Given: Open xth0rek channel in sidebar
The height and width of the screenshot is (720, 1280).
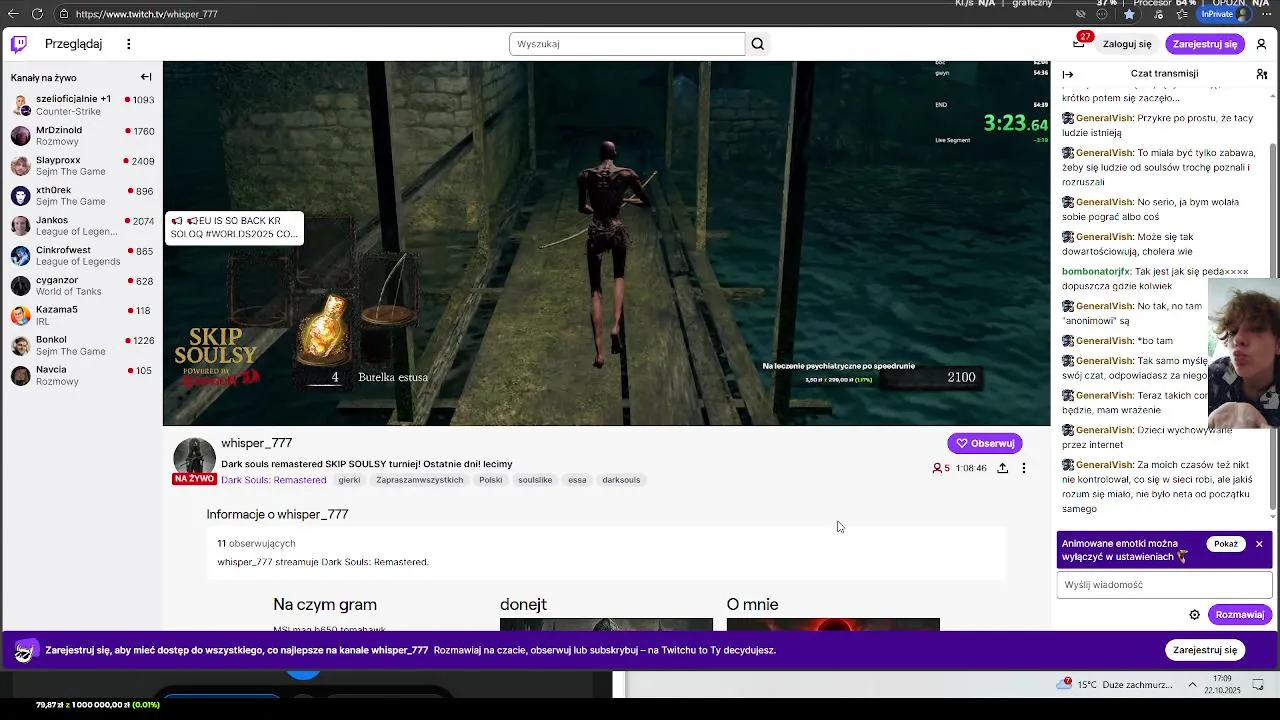Looking at the screenshot, I should [x=82, y=195].
